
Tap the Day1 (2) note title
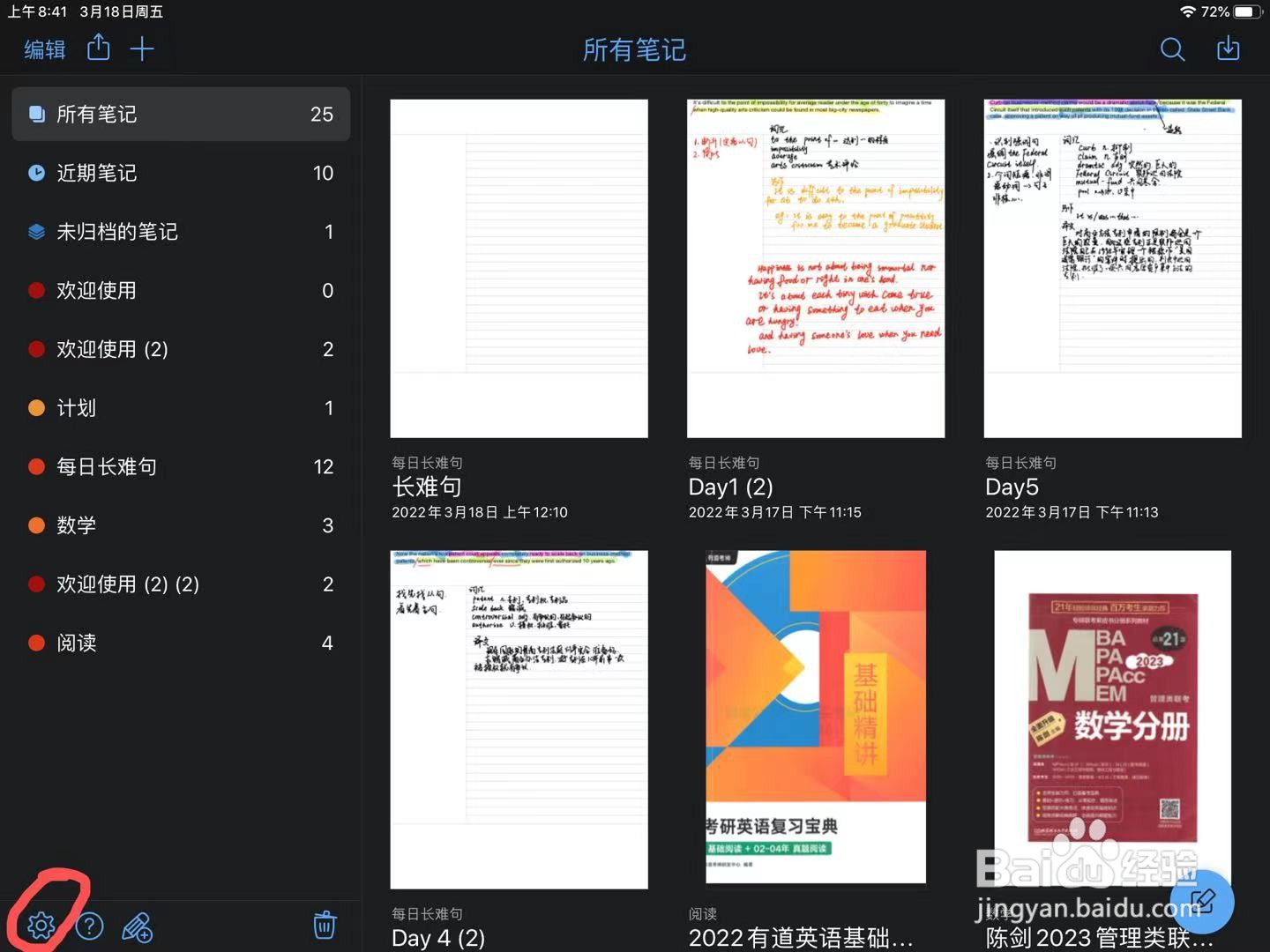[731, 487]
